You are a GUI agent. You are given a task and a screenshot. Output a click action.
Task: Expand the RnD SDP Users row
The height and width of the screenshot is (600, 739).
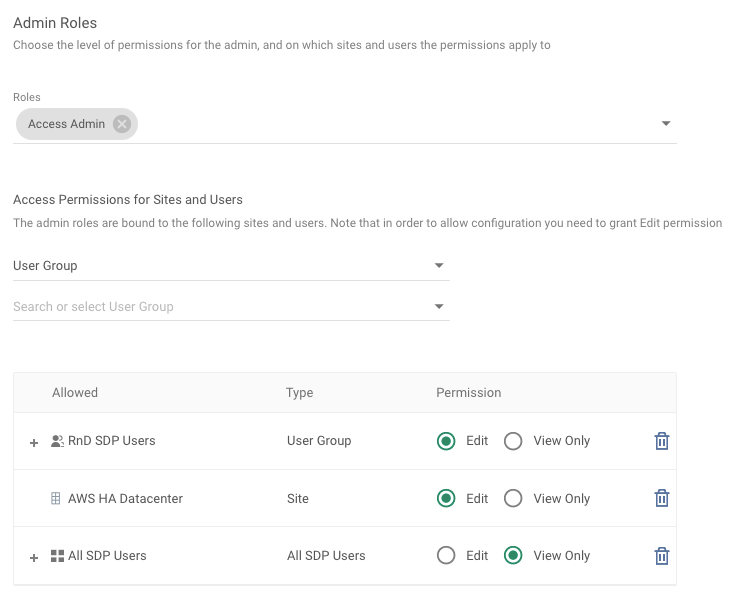point(33,441)
